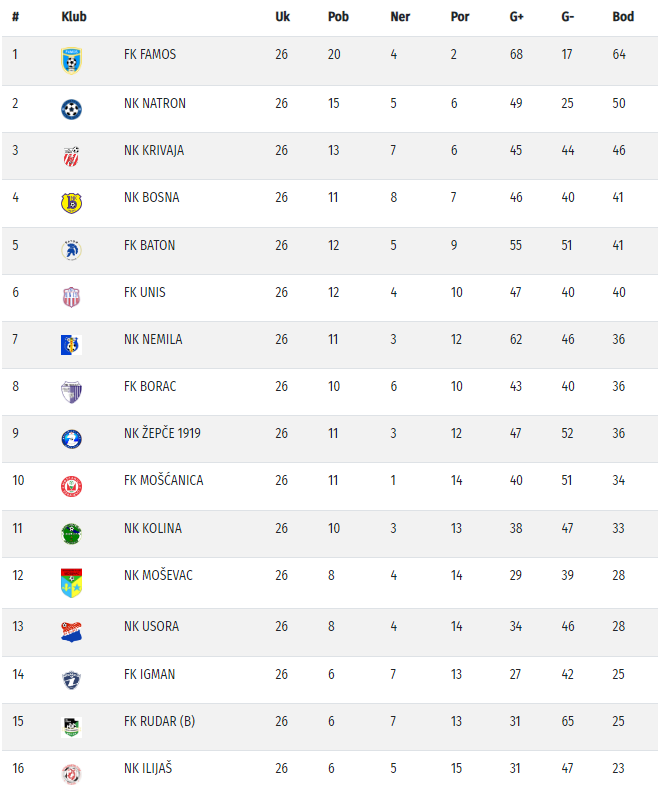The height and width of the screenshot is (793, 658).
Task: Select the FK Igman team name
Action: tap(149, 674)
